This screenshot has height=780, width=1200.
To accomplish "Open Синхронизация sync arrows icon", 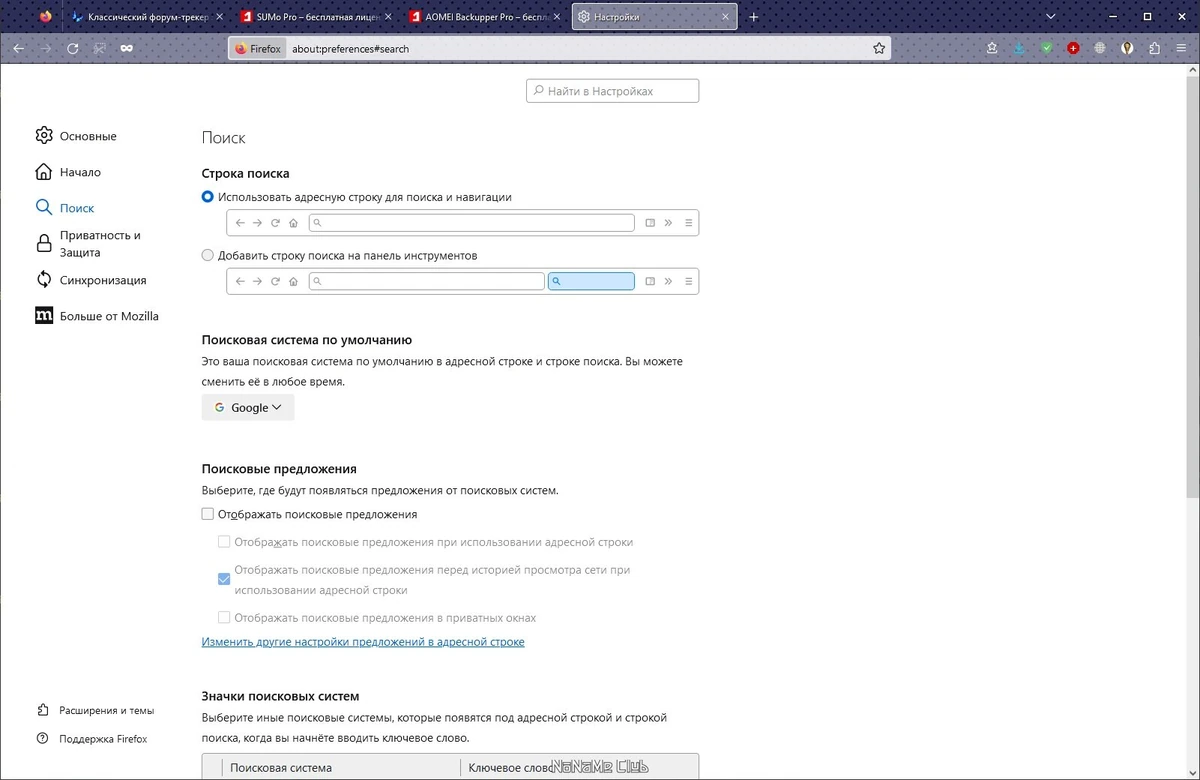I will [x=44, y=280].
